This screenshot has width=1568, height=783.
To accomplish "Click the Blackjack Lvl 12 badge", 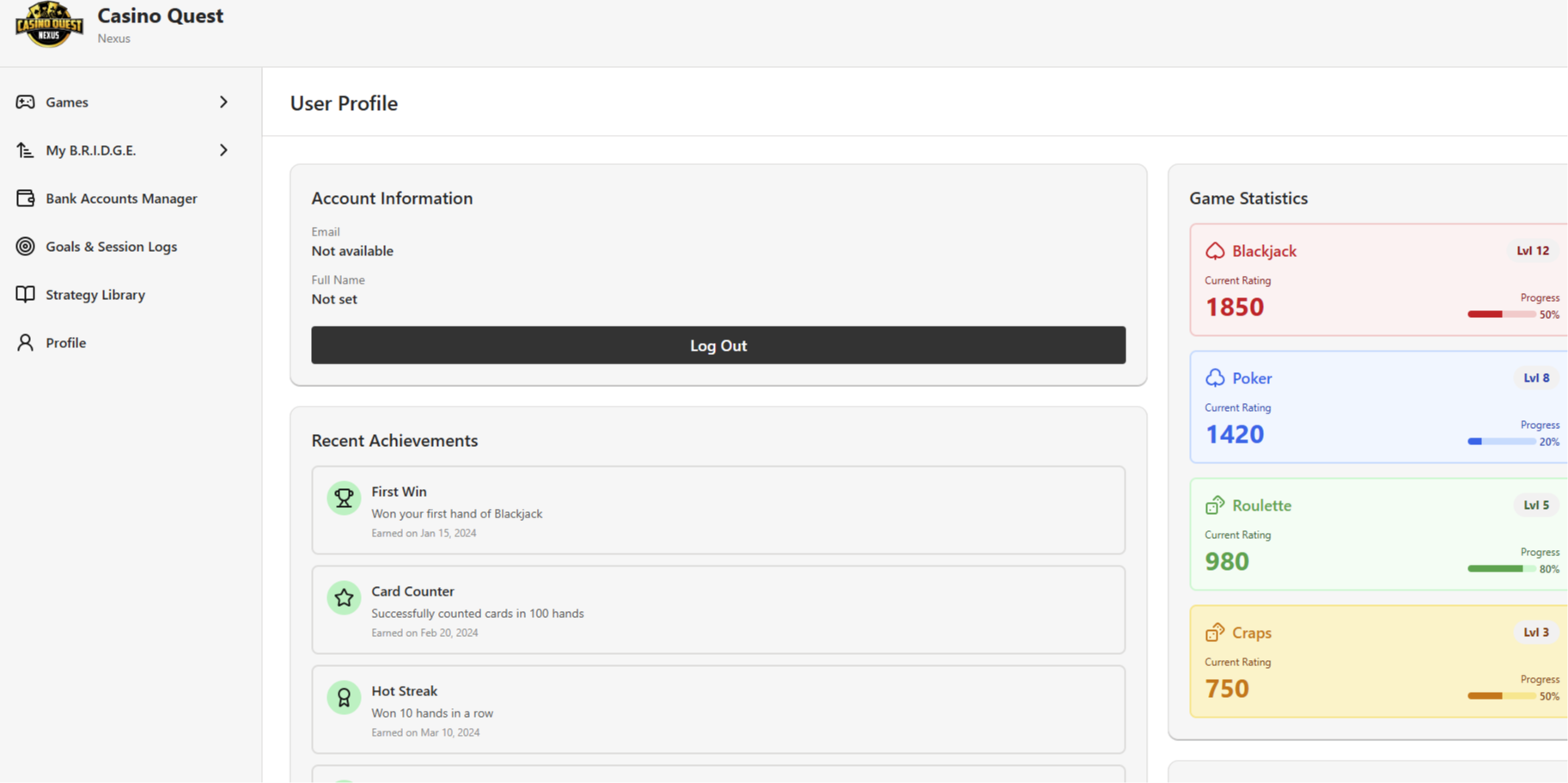I will tap(1533, 251).
